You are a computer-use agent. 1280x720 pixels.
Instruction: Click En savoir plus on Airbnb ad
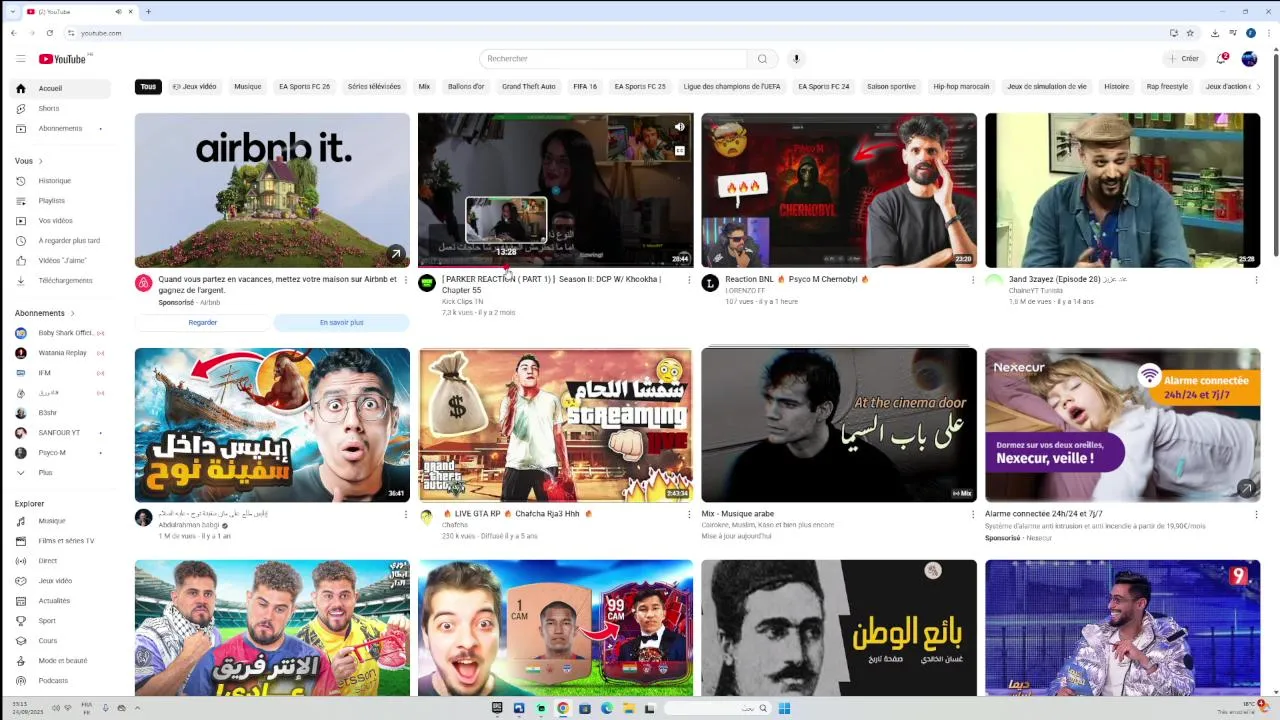pos(341,323)
